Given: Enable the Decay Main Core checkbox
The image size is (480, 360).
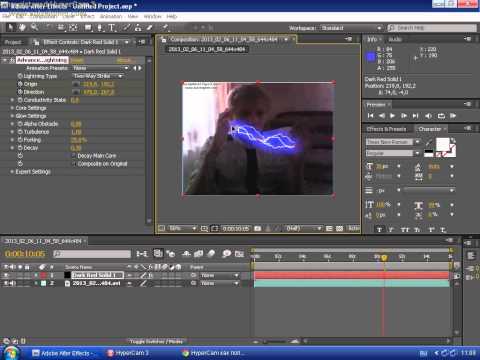Looking at the screenshot, I should tap(74, 156).
